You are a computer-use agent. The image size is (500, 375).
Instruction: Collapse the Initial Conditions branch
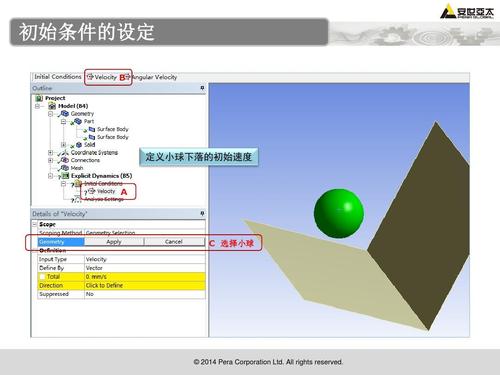[x=63, y=183]
